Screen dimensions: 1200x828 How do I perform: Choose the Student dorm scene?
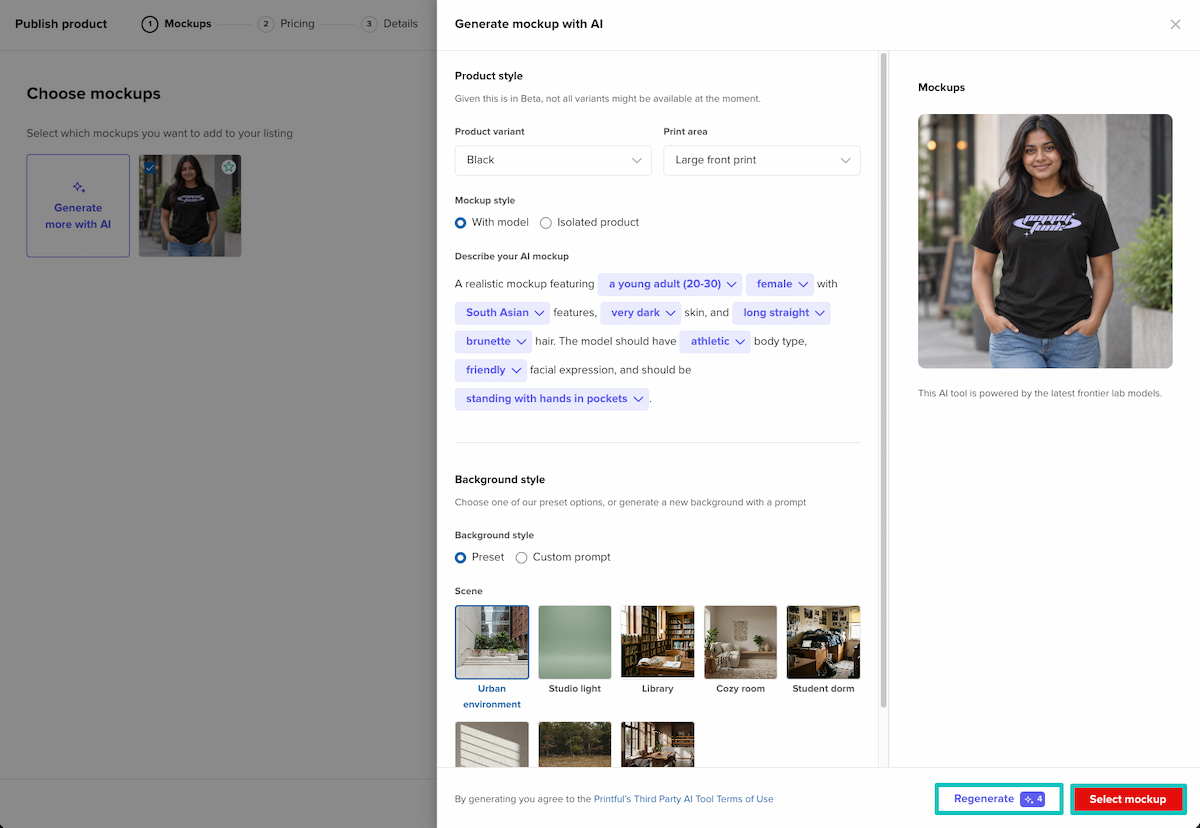824,642
